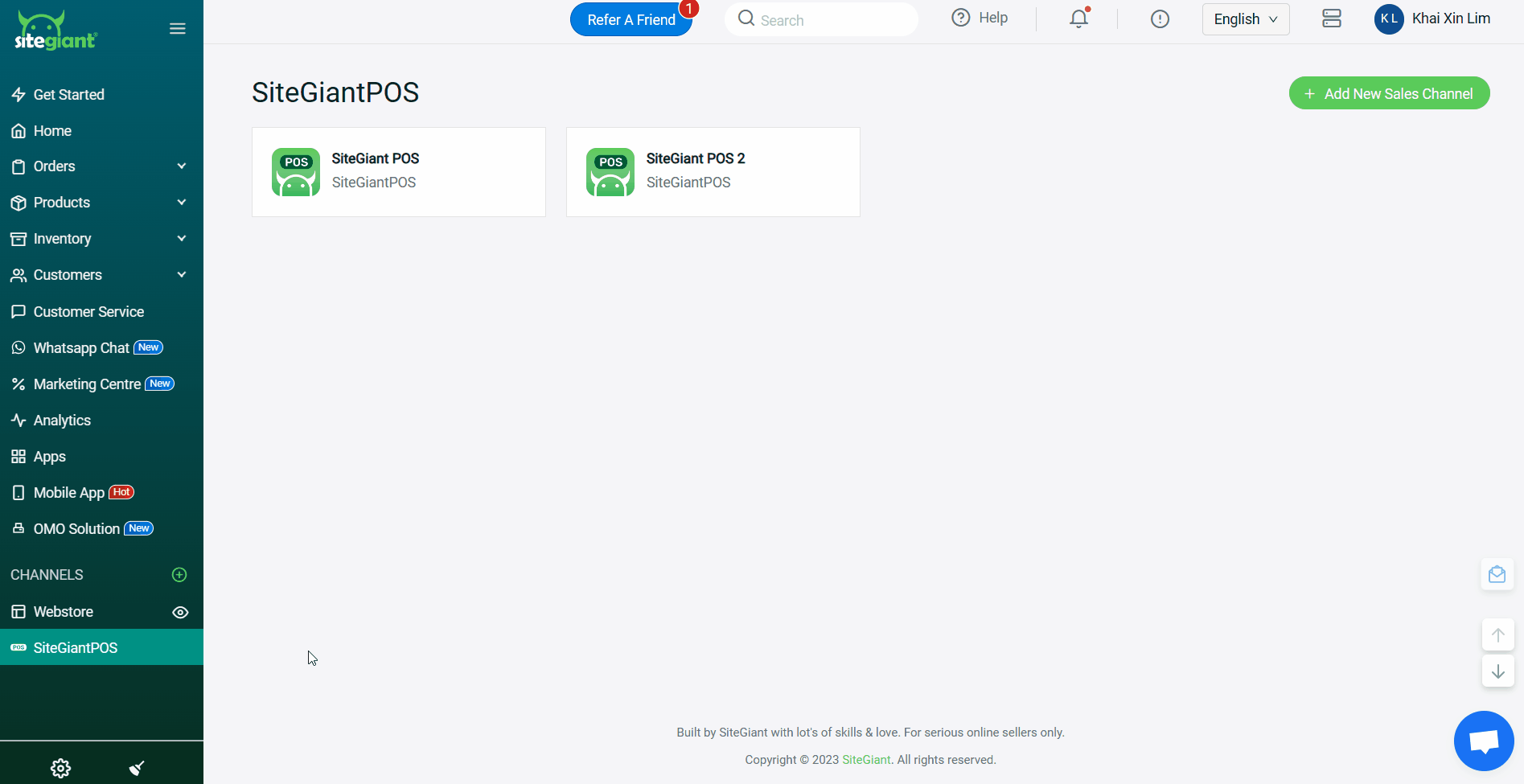This screenshot has height=784, width=1524.
Task: Click the Refer A Friend button
Action: pos(631,20)
